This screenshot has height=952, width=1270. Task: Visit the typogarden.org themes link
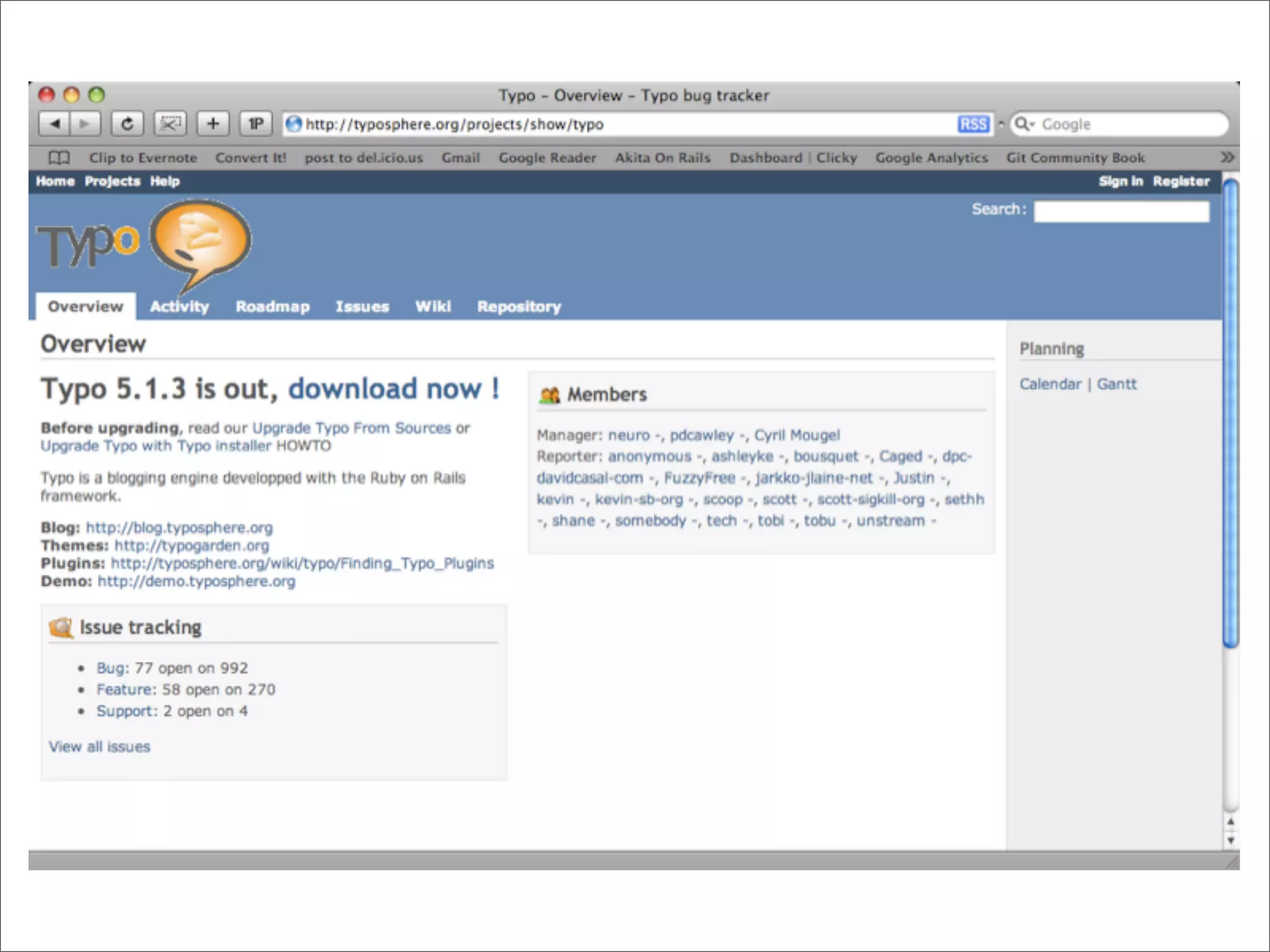coord(192,545)
